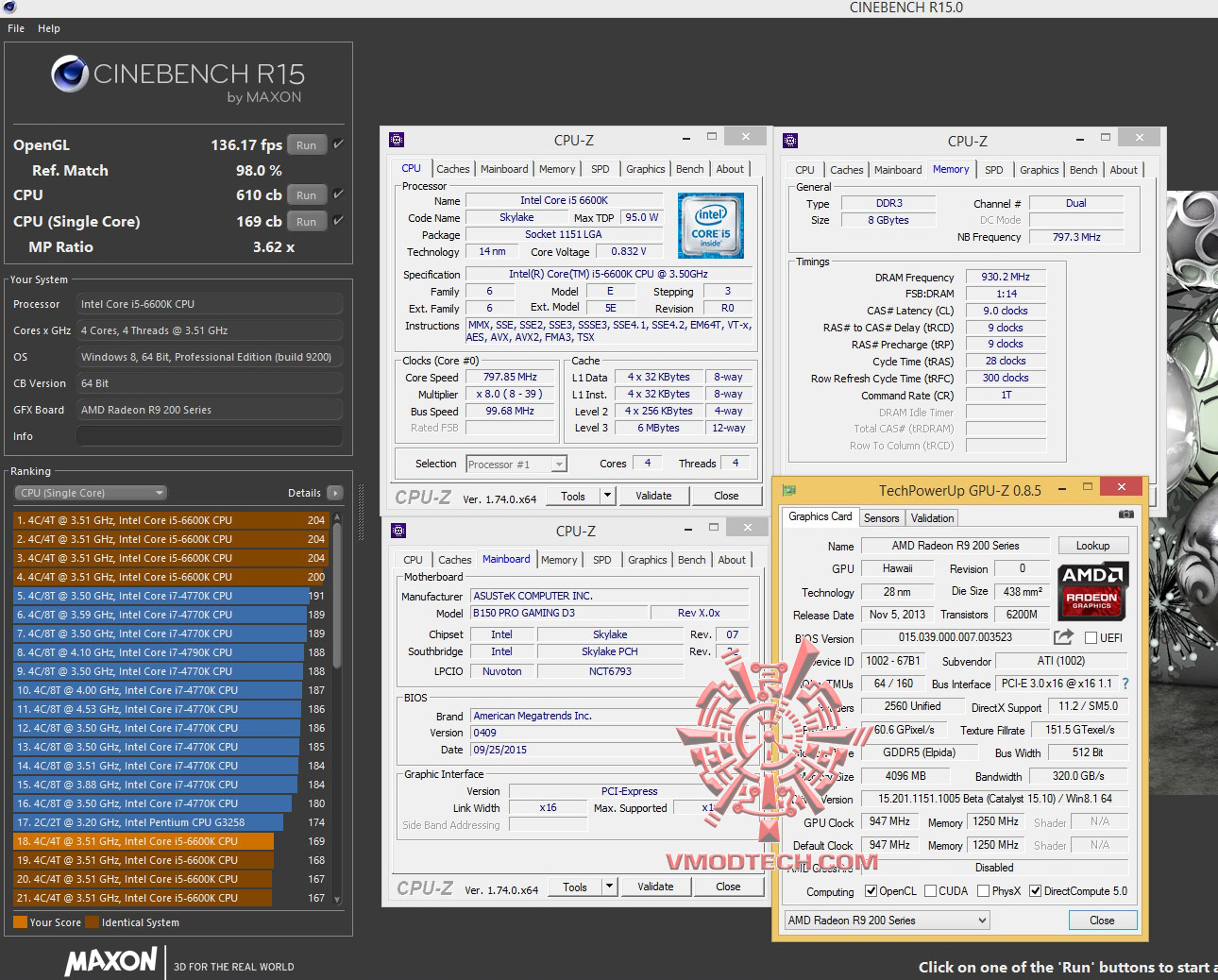Toggle the OpenGL test checkbox
Image resolution: width=1218 pixels, height=980 pixels.
[338, 144]
